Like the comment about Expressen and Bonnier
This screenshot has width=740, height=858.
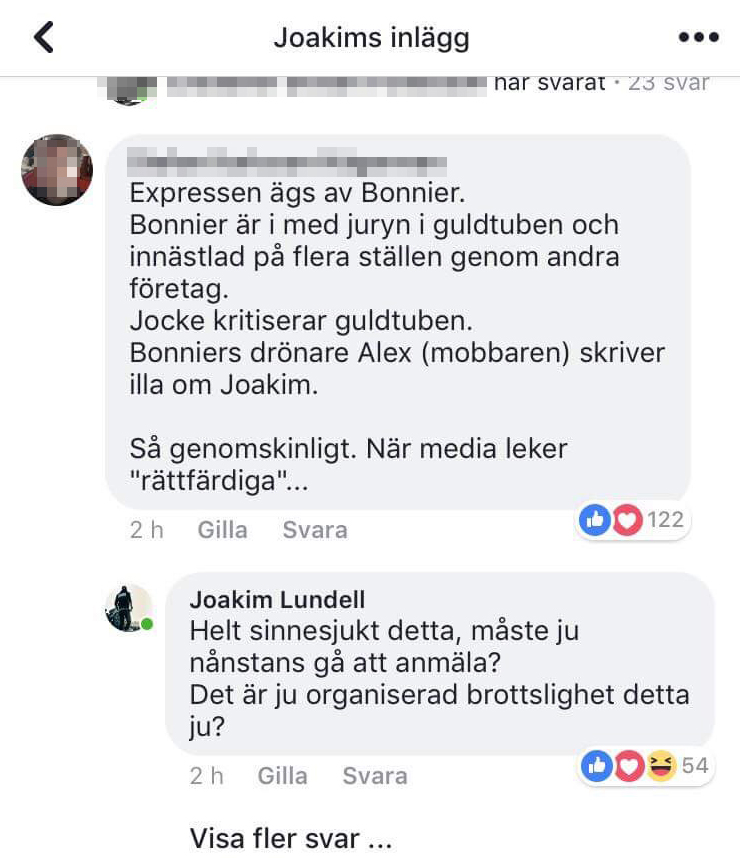[222, 530]
